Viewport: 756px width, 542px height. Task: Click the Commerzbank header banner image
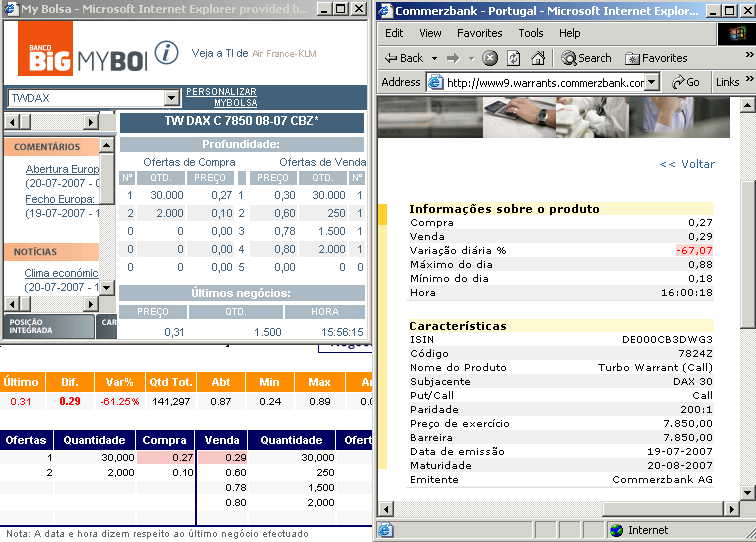(554, 117)
